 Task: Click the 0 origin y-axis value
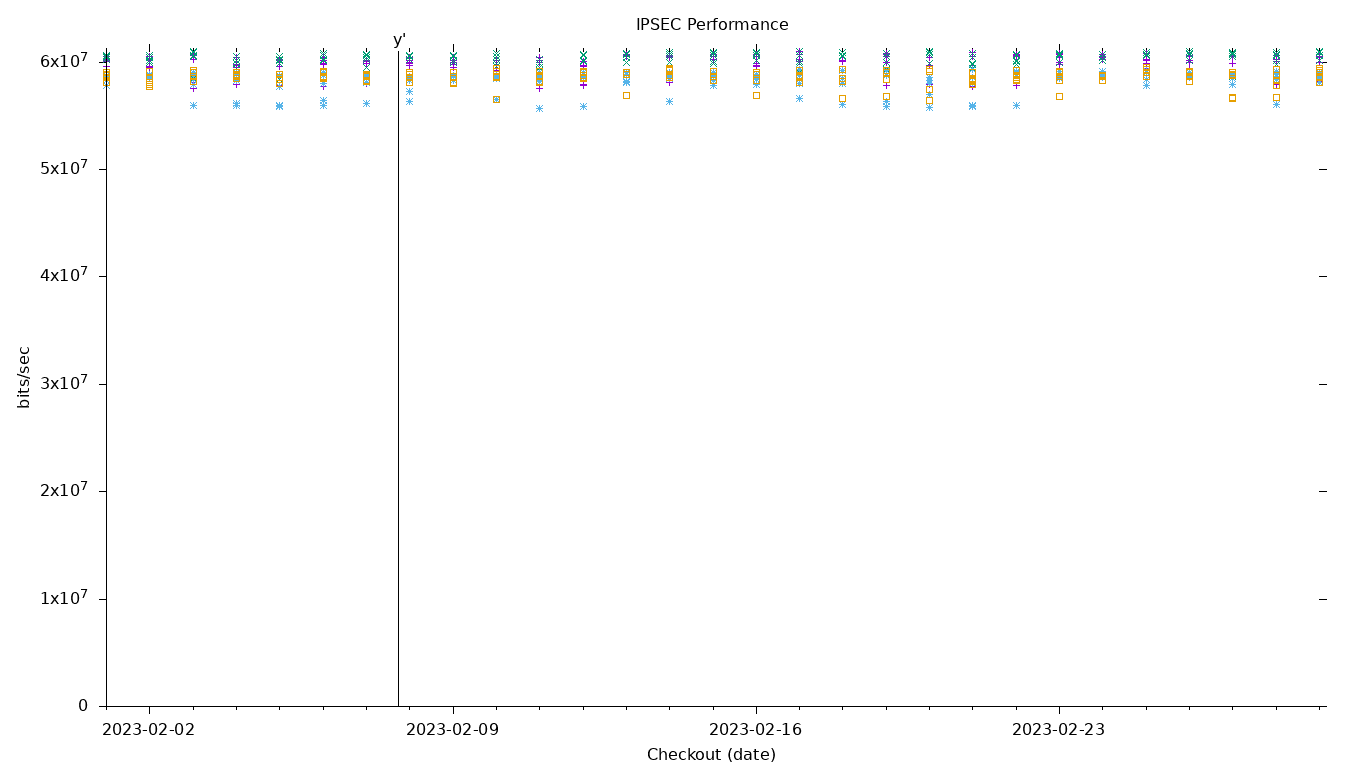(83, 706)
